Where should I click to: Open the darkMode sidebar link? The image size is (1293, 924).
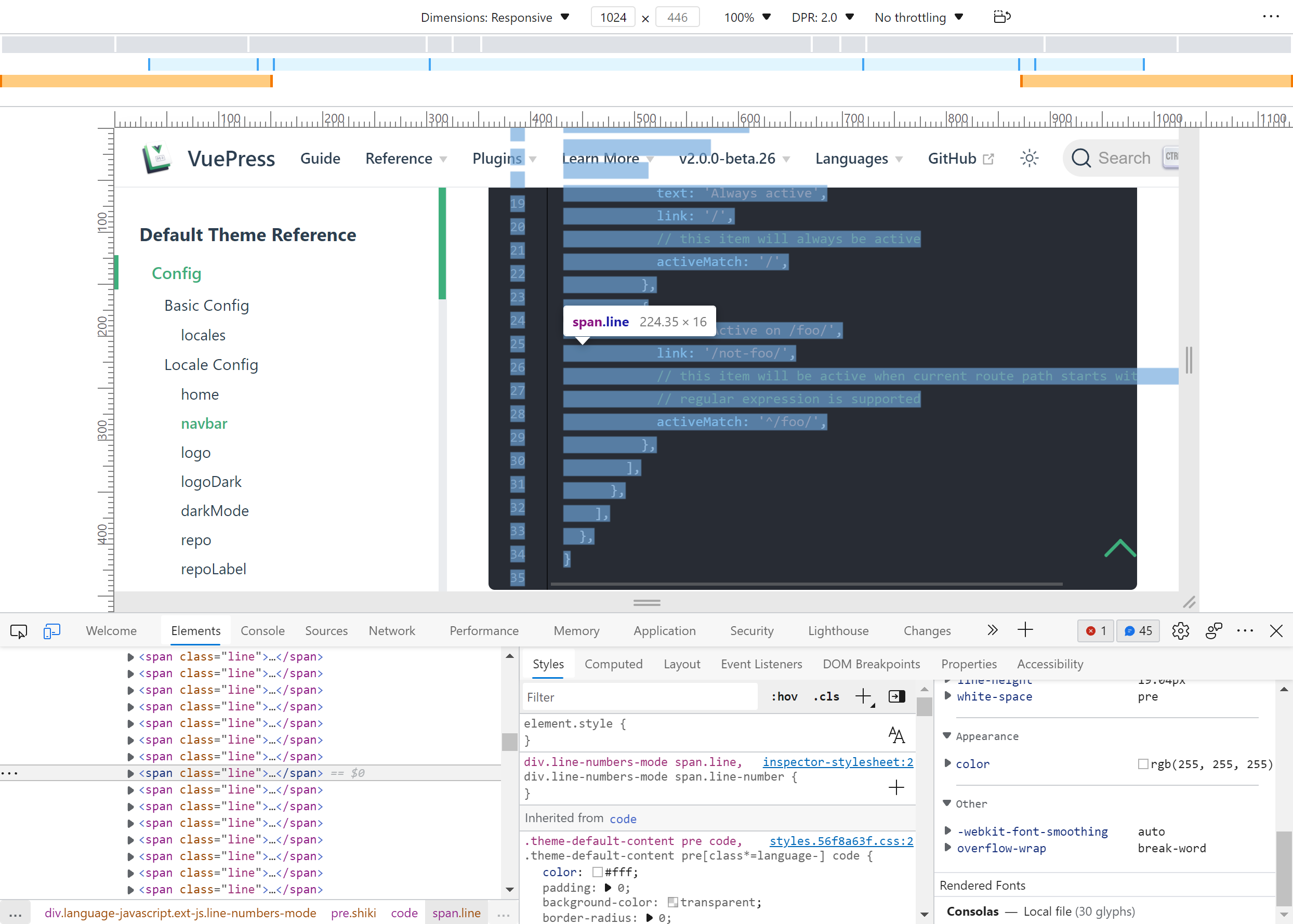click(x=215, y=510)
